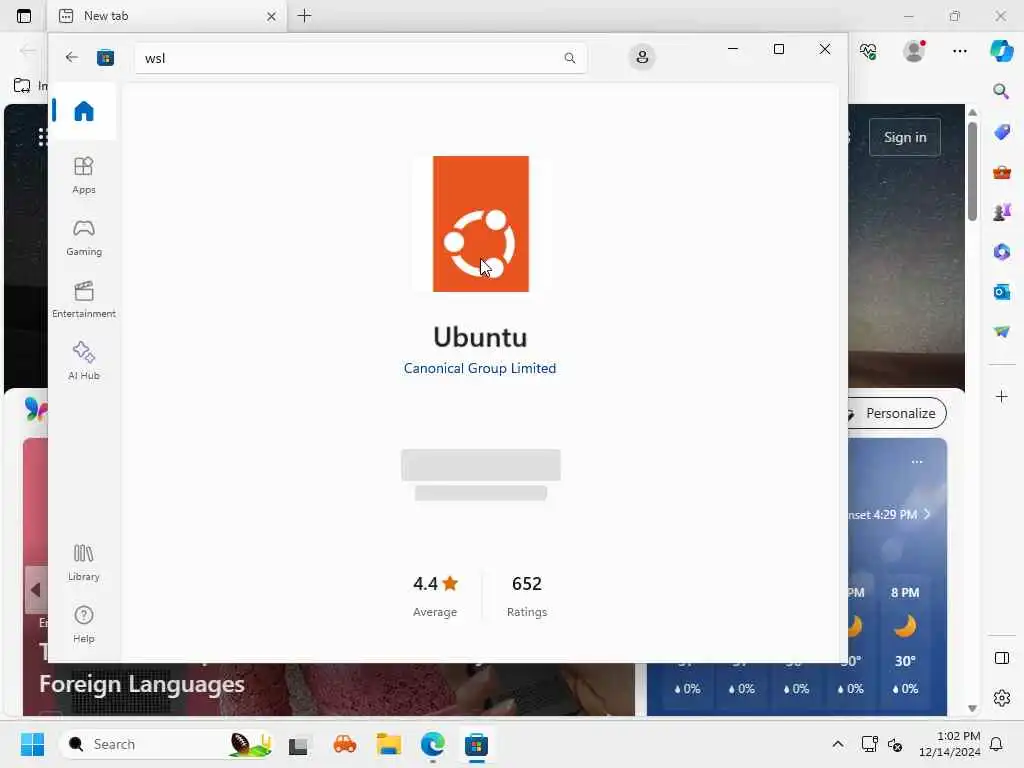Click Sign in on the new tab page
This screenshot has width=1024, height=768.
coord(904,137)
